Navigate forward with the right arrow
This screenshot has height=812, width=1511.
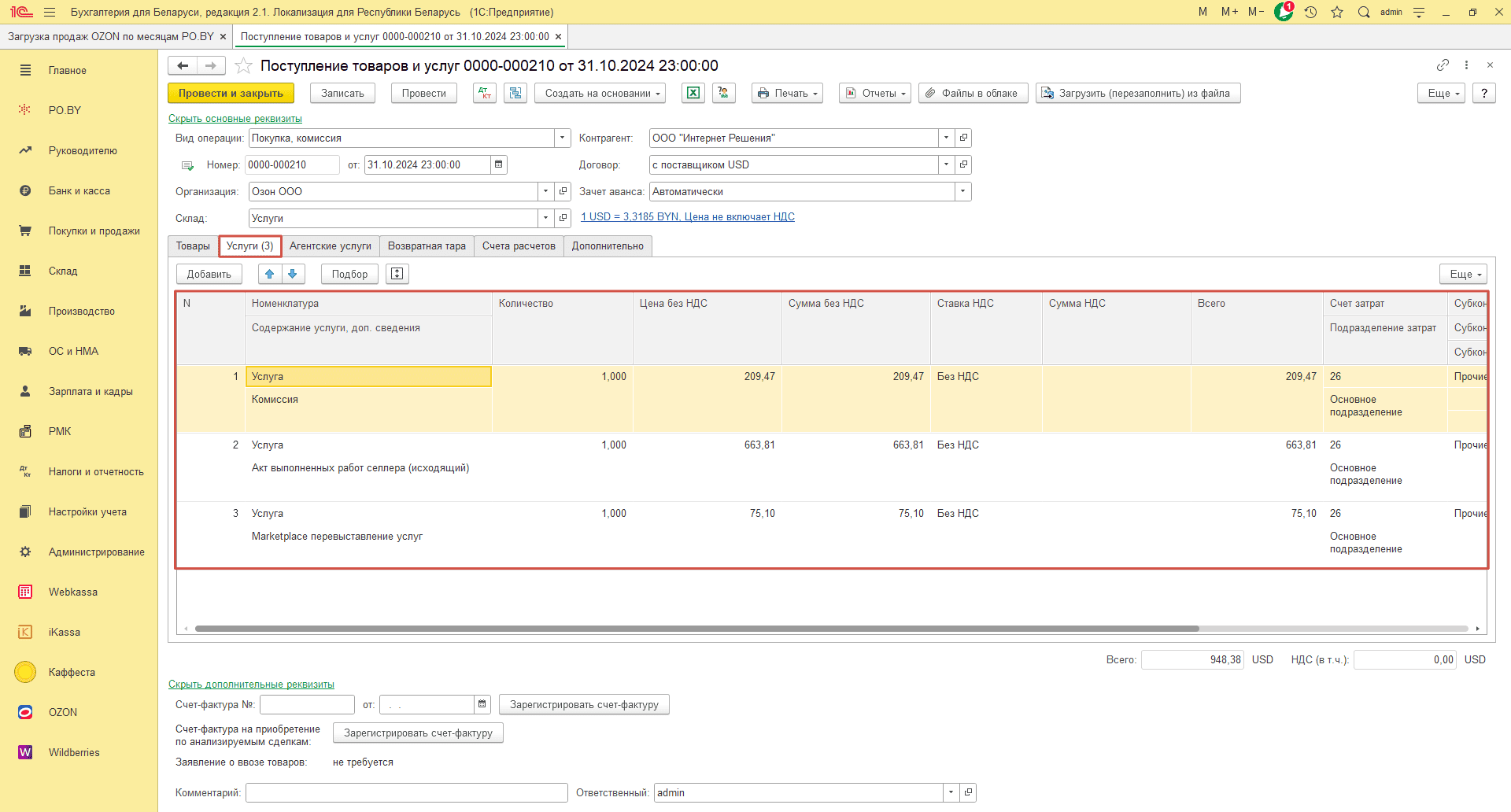(211, 66)
